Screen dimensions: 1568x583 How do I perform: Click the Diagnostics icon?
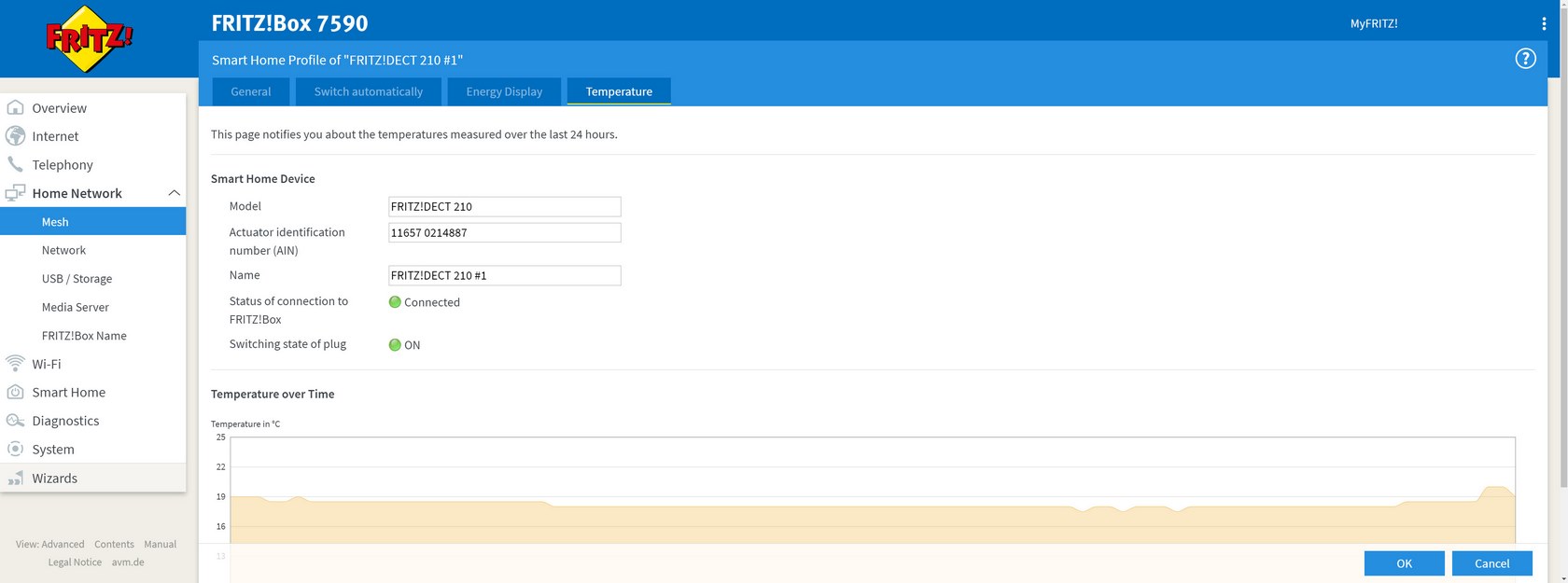pyautogui.click(x=15, y=421)
